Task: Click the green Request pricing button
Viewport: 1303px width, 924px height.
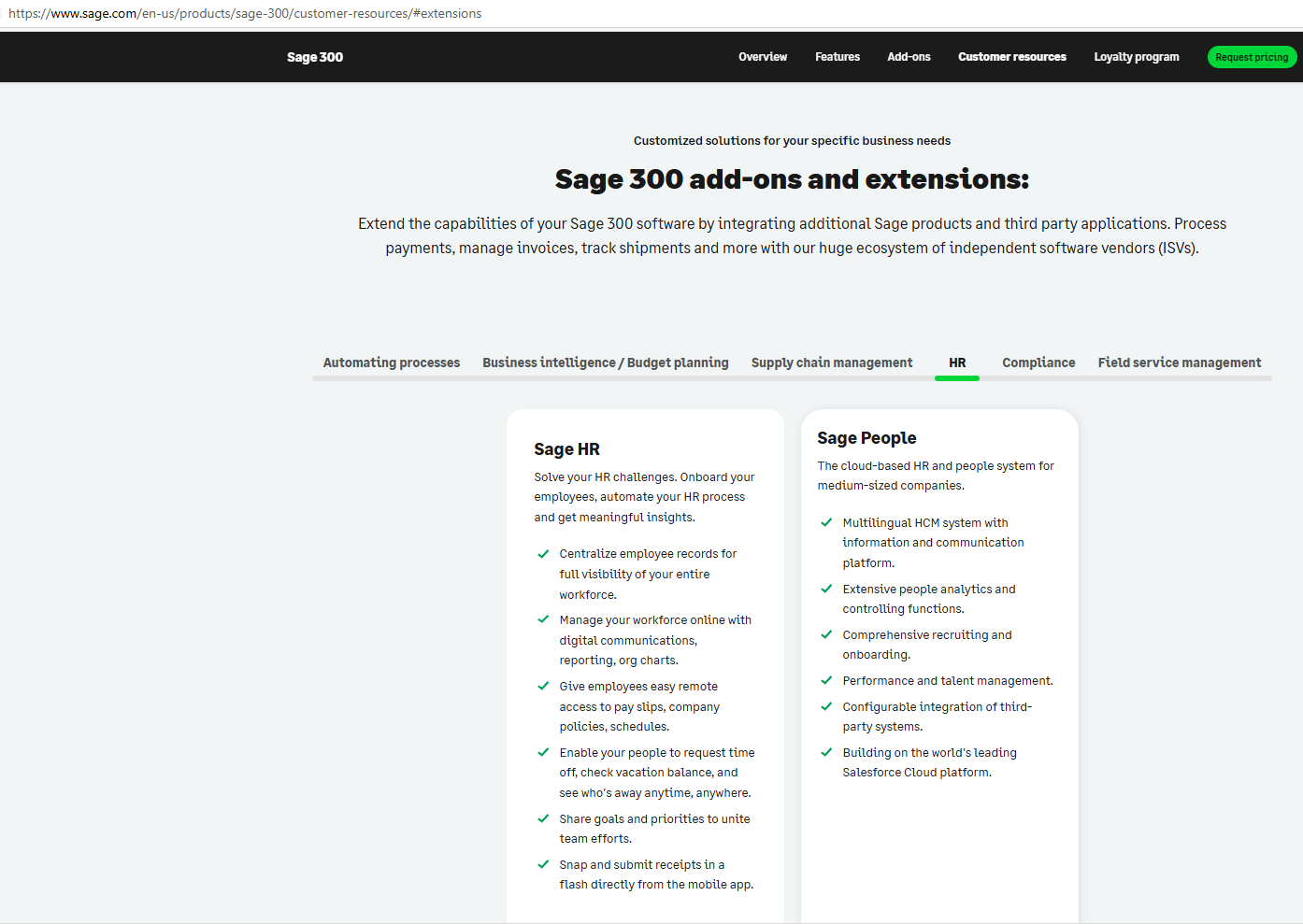Action: click(x=1252, y=57)
